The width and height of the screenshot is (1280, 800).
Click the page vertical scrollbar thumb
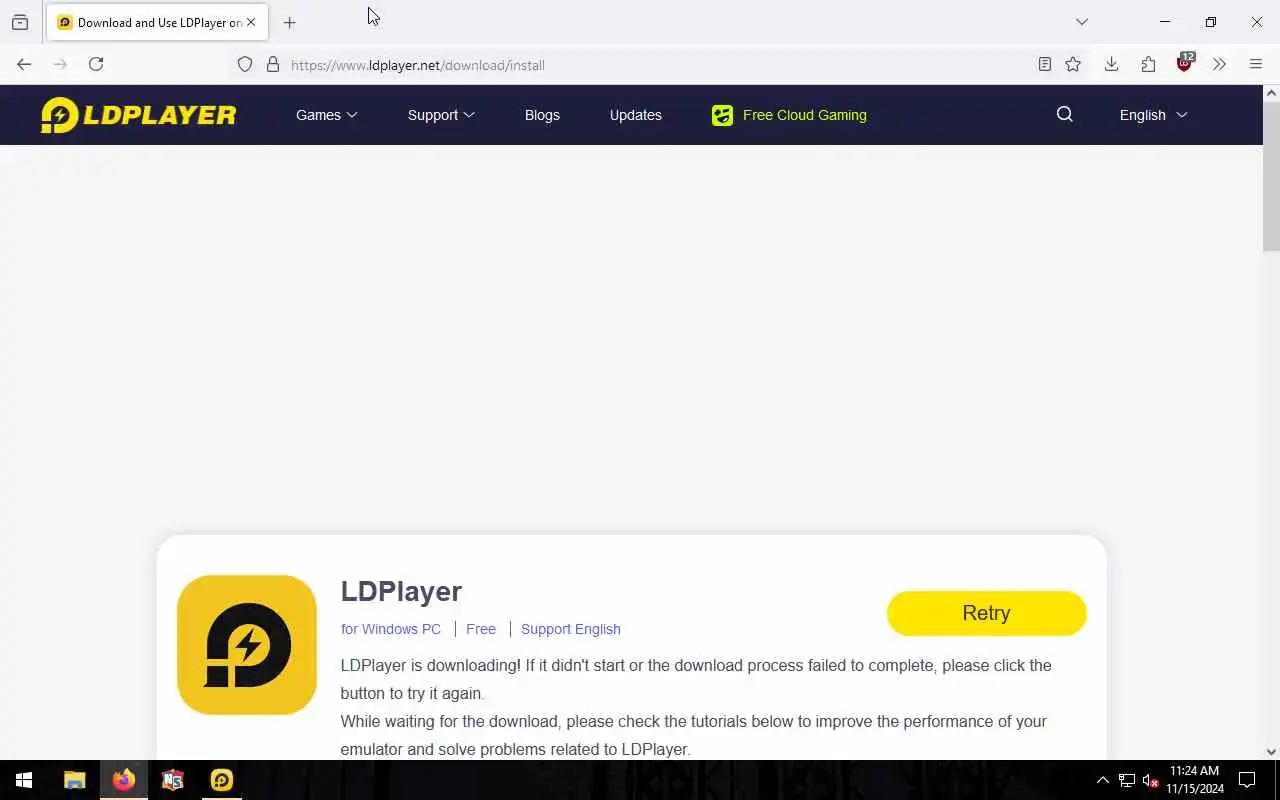click(x=1271, y=177)
